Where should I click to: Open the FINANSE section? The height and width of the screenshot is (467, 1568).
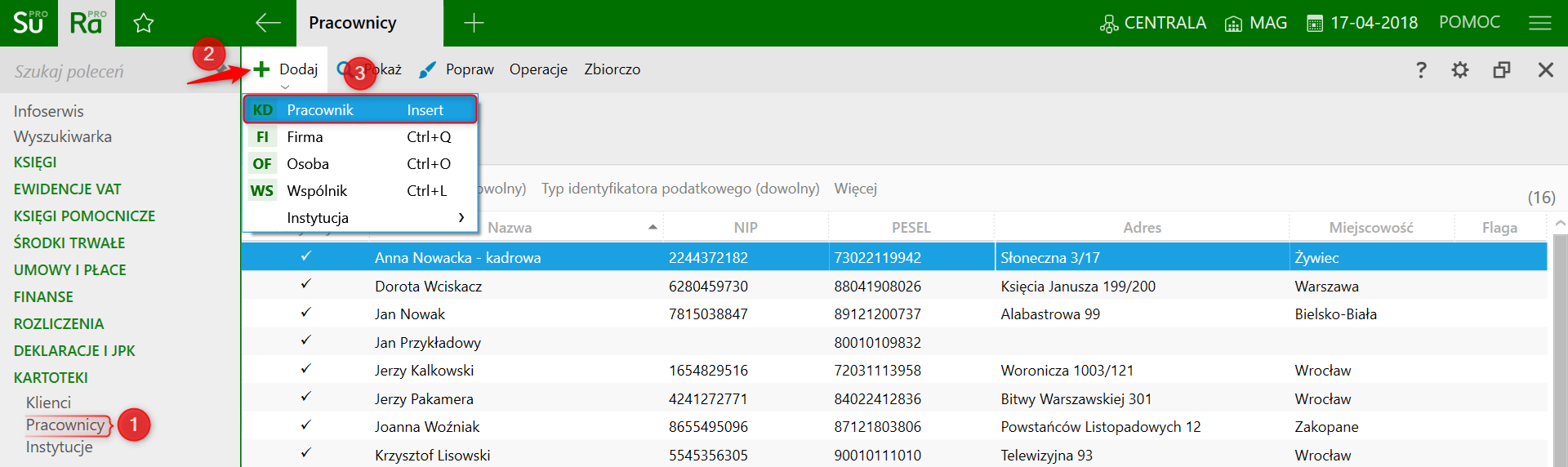click(43, 296)
